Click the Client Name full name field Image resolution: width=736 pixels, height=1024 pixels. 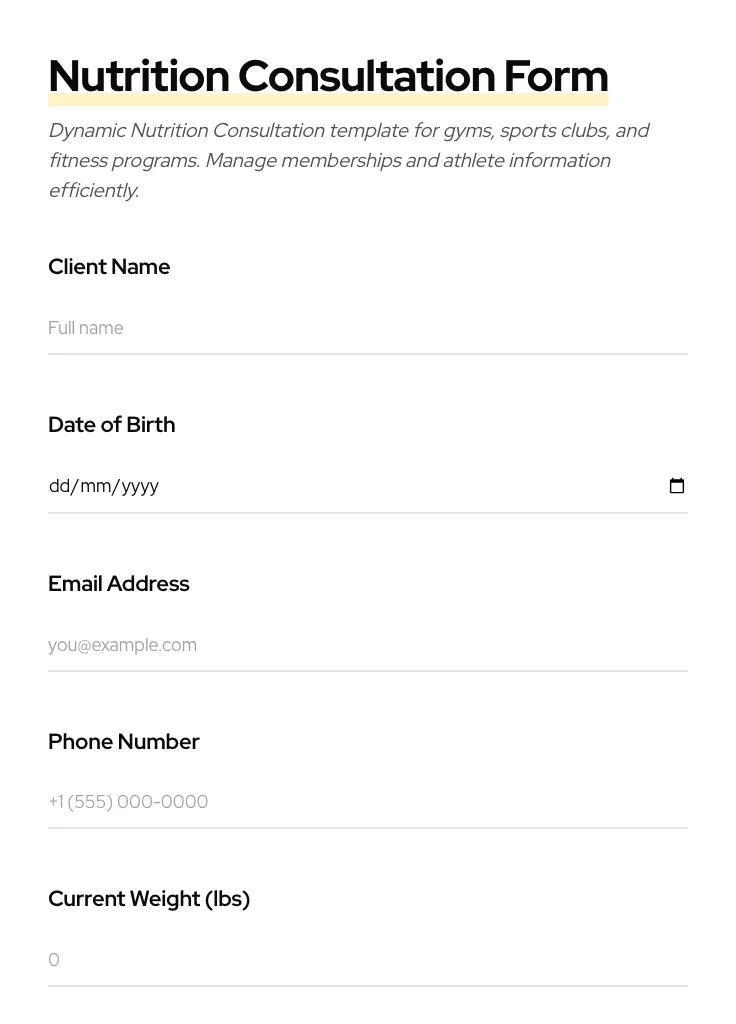(367, 328)
